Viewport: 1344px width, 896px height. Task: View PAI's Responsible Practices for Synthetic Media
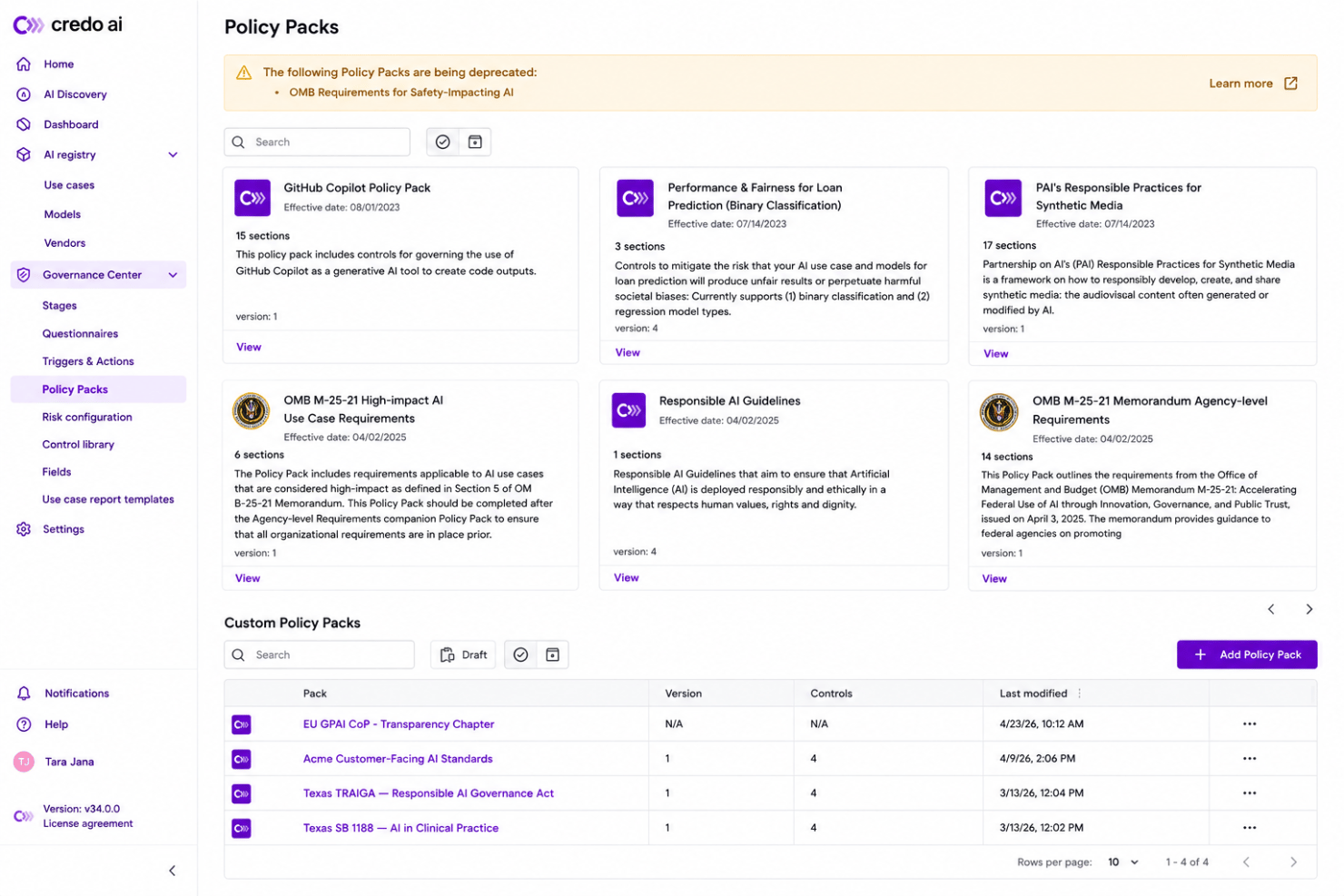click(995, 354)
